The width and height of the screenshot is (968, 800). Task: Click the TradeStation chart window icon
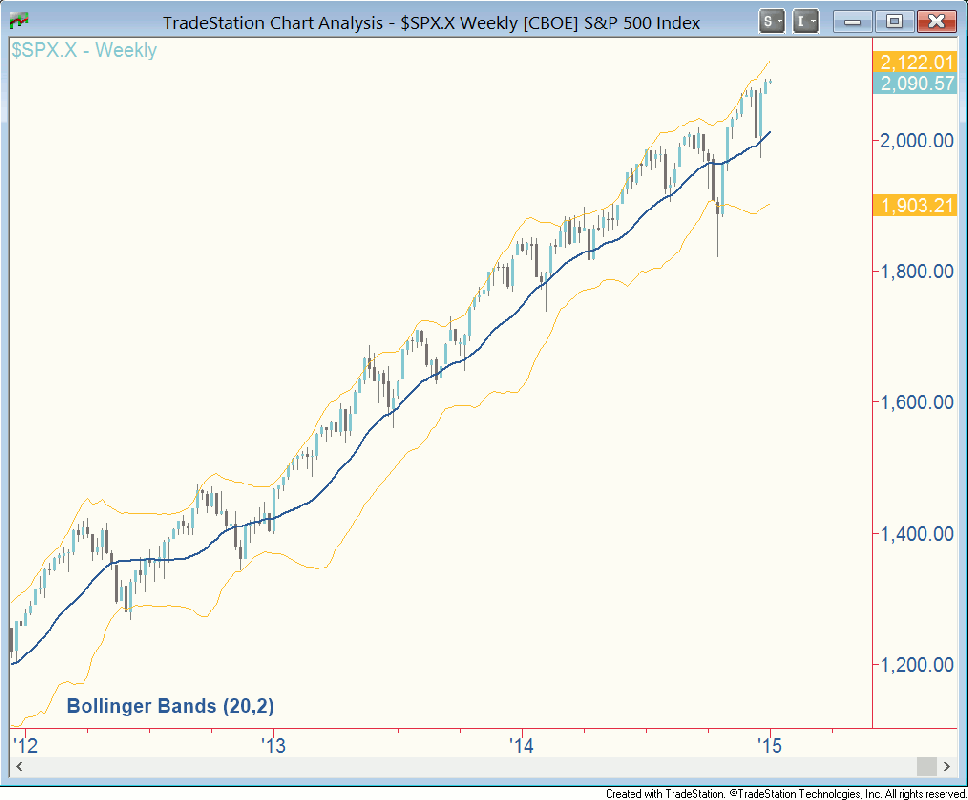tap(18, 20)
